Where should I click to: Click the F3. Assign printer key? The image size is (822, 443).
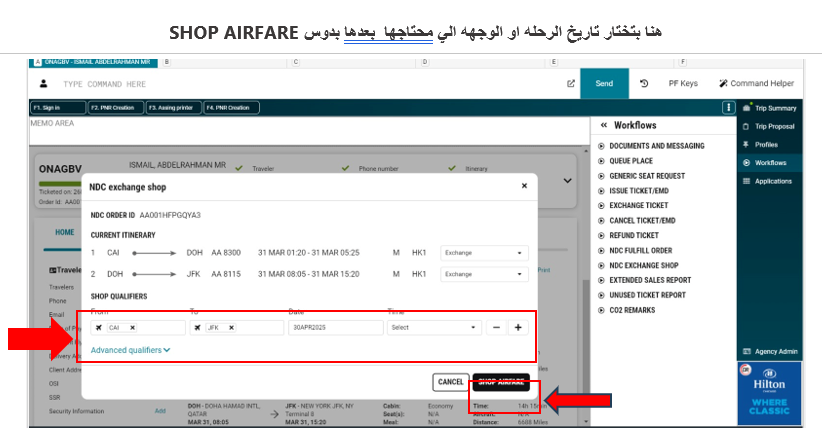pyautogui.click(x=174, y=107)
